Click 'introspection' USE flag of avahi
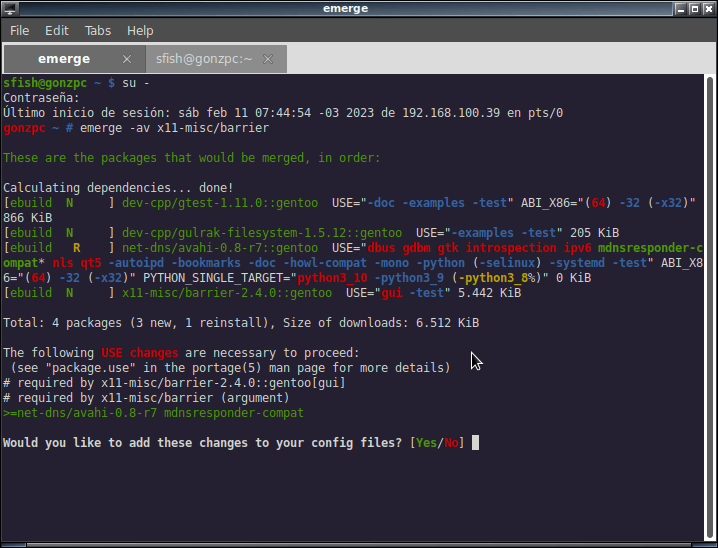The height and width of the screenshot is (548, 718). [x=511, y=248]
